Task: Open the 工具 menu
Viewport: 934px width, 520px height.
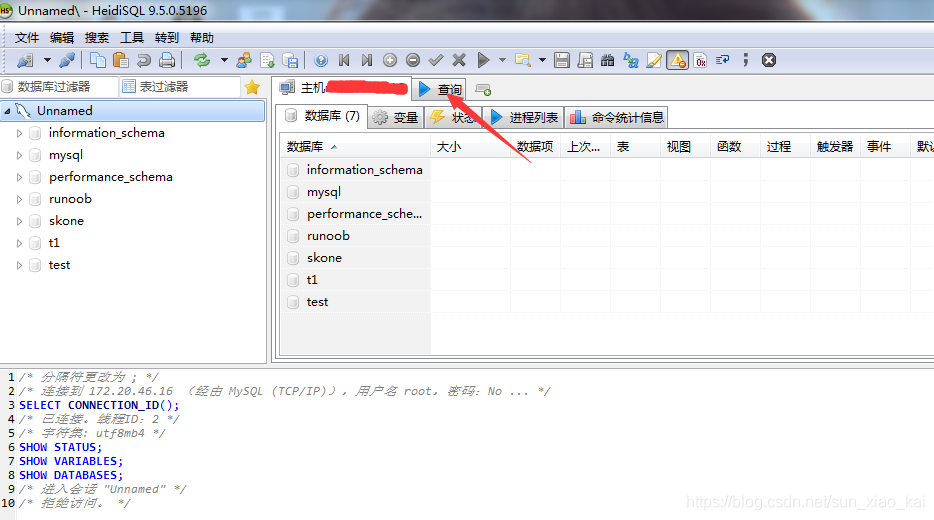Action: [132, 38]
